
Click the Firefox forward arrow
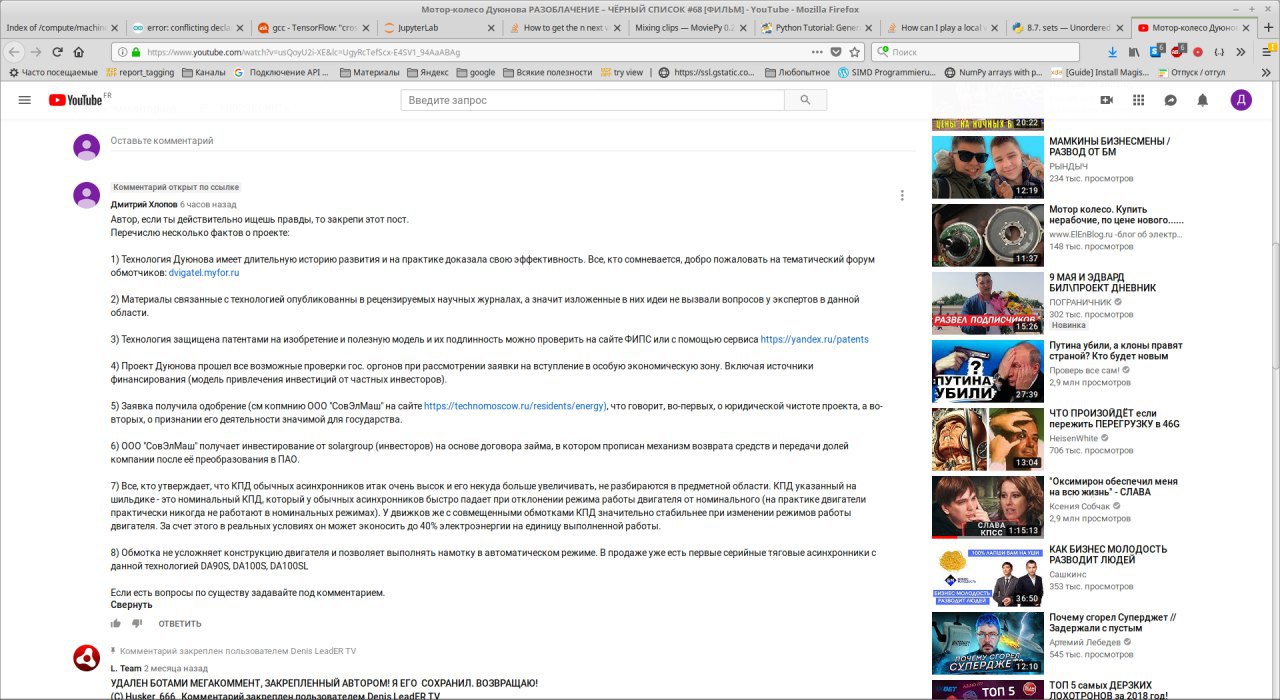click(x=36, y=51)
